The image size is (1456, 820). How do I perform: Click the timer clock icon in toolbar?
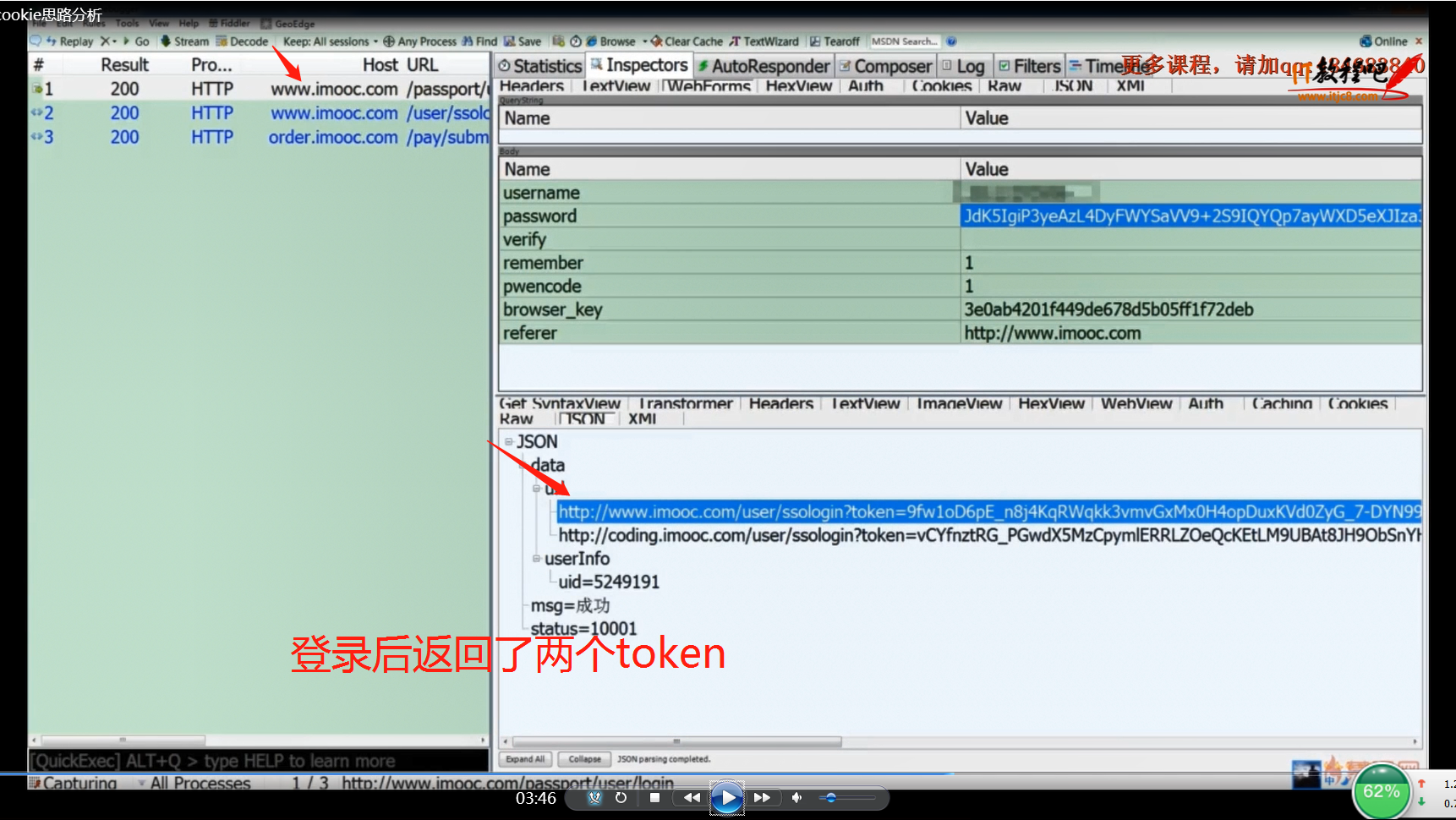click(576, 41)
